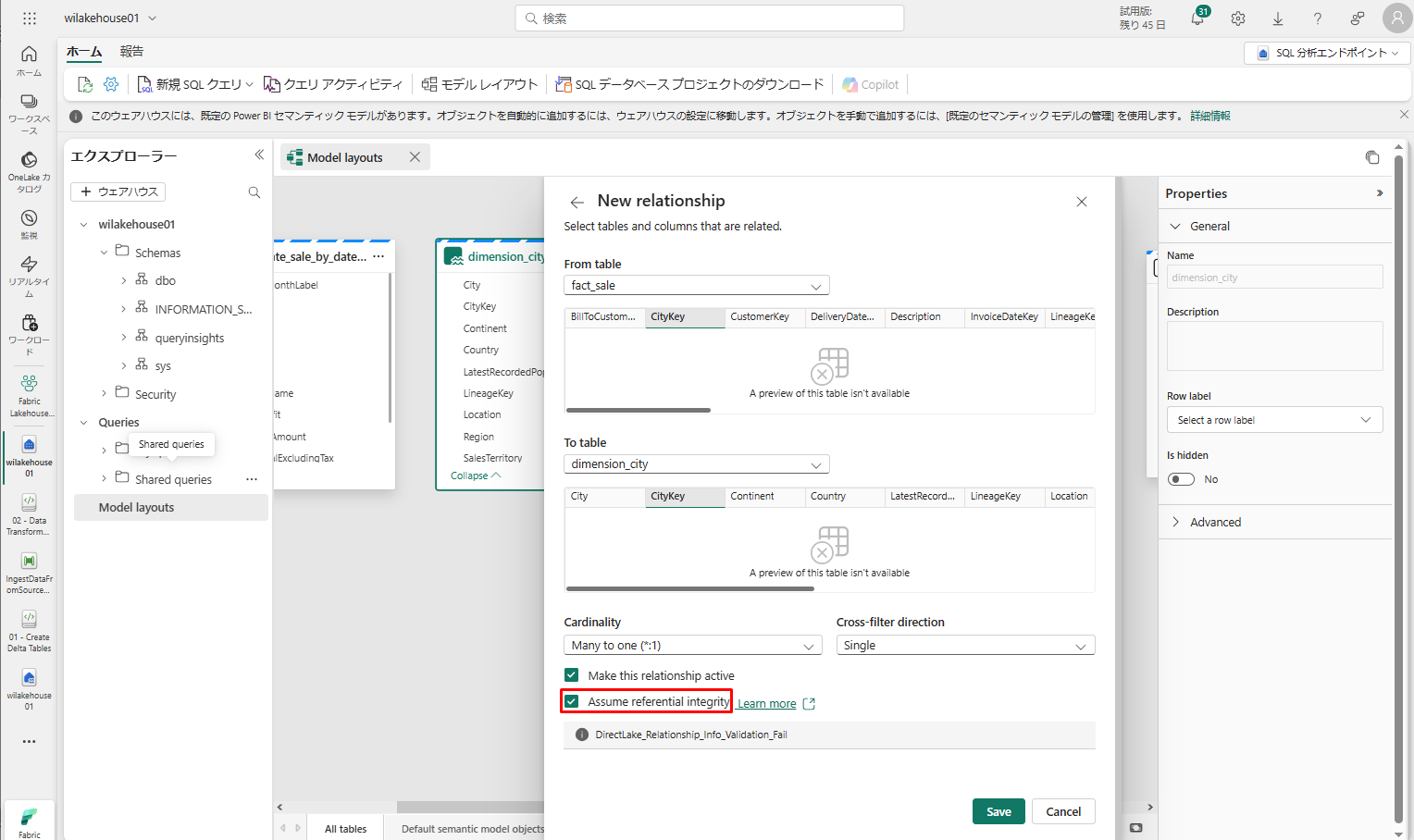Image resolution: width=1414 pixels, height=840 pixels.
Task: Collapse the Explorer panel with double chevron
Action: tap(259, 155)
